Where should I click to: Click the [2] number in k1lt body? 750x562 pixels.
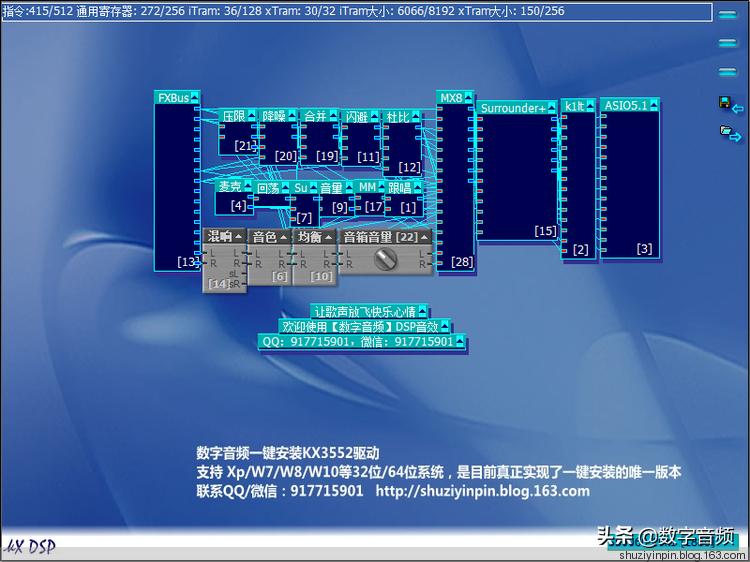[580, 249]
